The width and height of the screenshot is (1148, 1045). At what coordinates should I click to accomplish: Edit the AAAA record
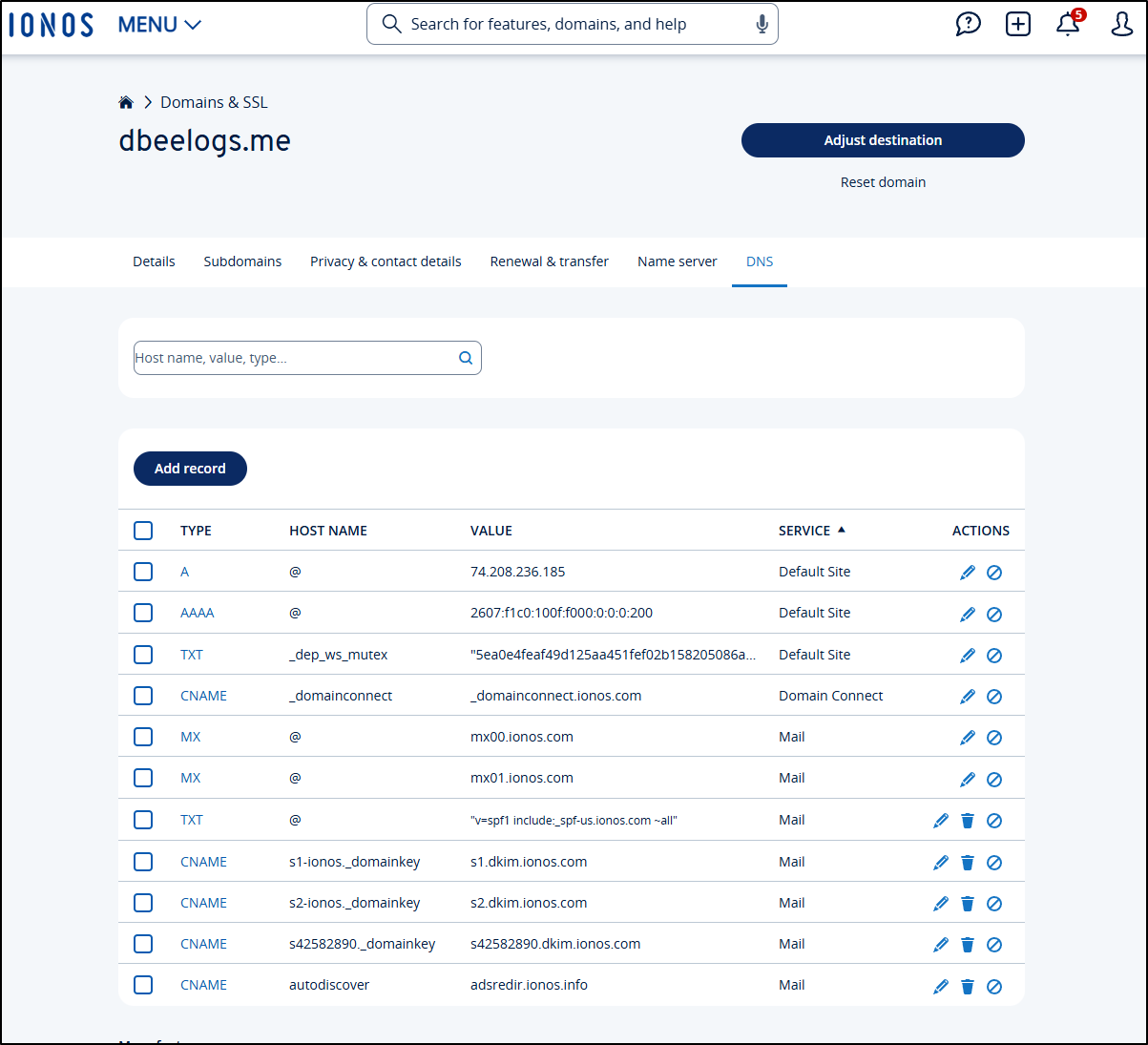pos(968,614)
